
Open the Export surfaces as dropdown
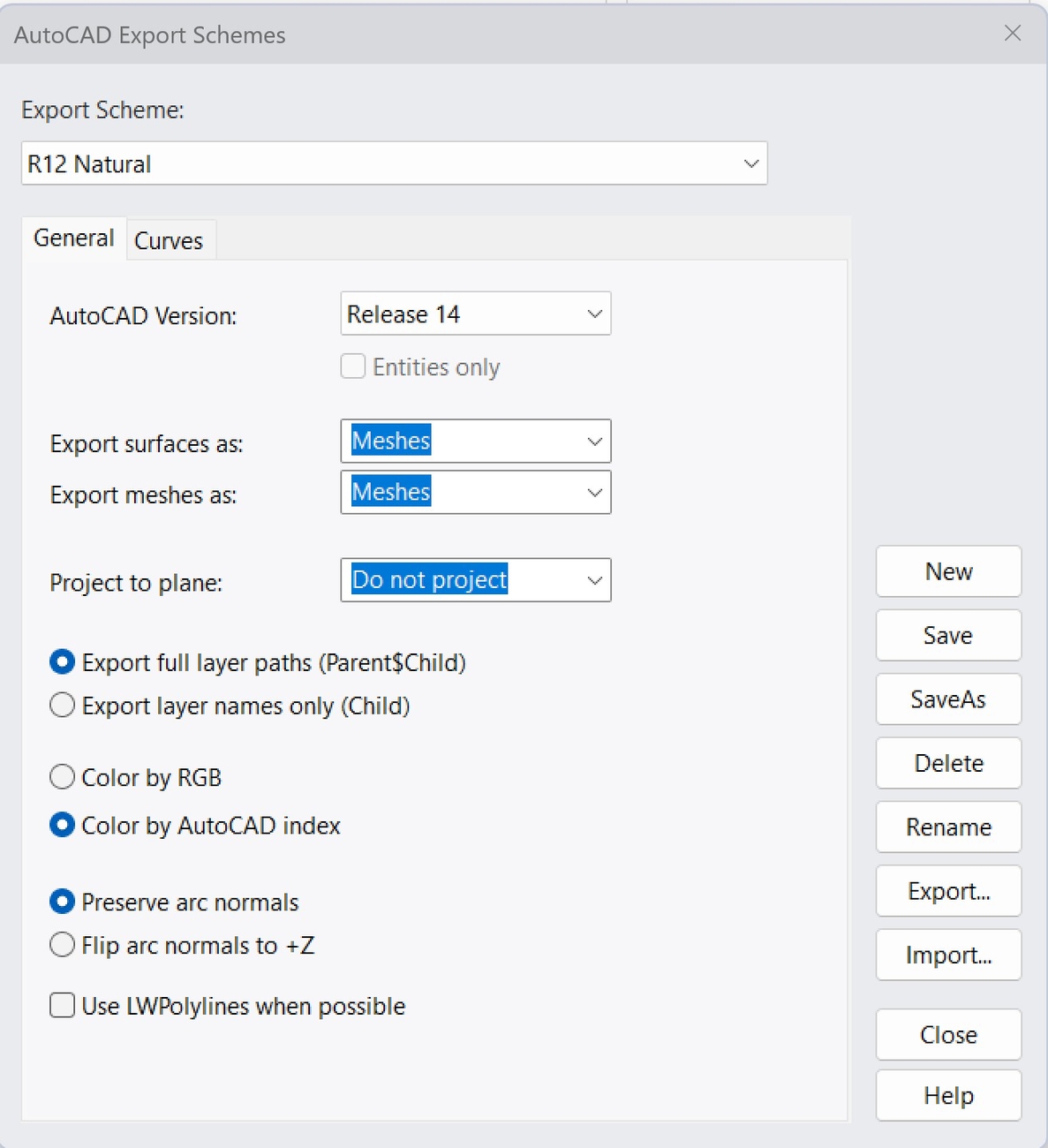tap(475, 441)
